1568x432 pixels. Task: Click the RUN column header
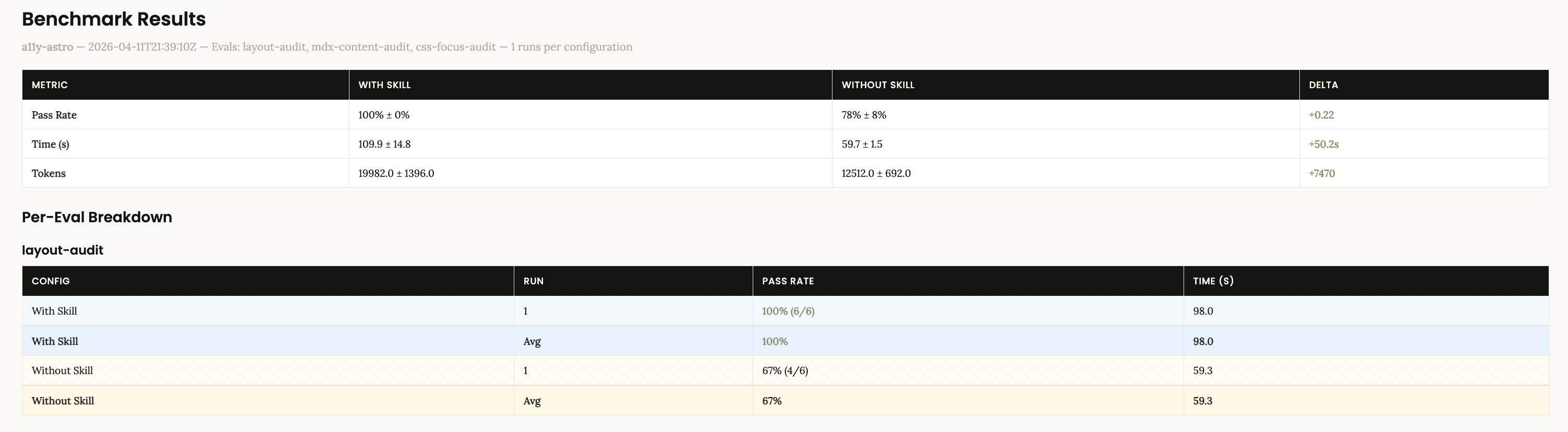tap(633, 281)
